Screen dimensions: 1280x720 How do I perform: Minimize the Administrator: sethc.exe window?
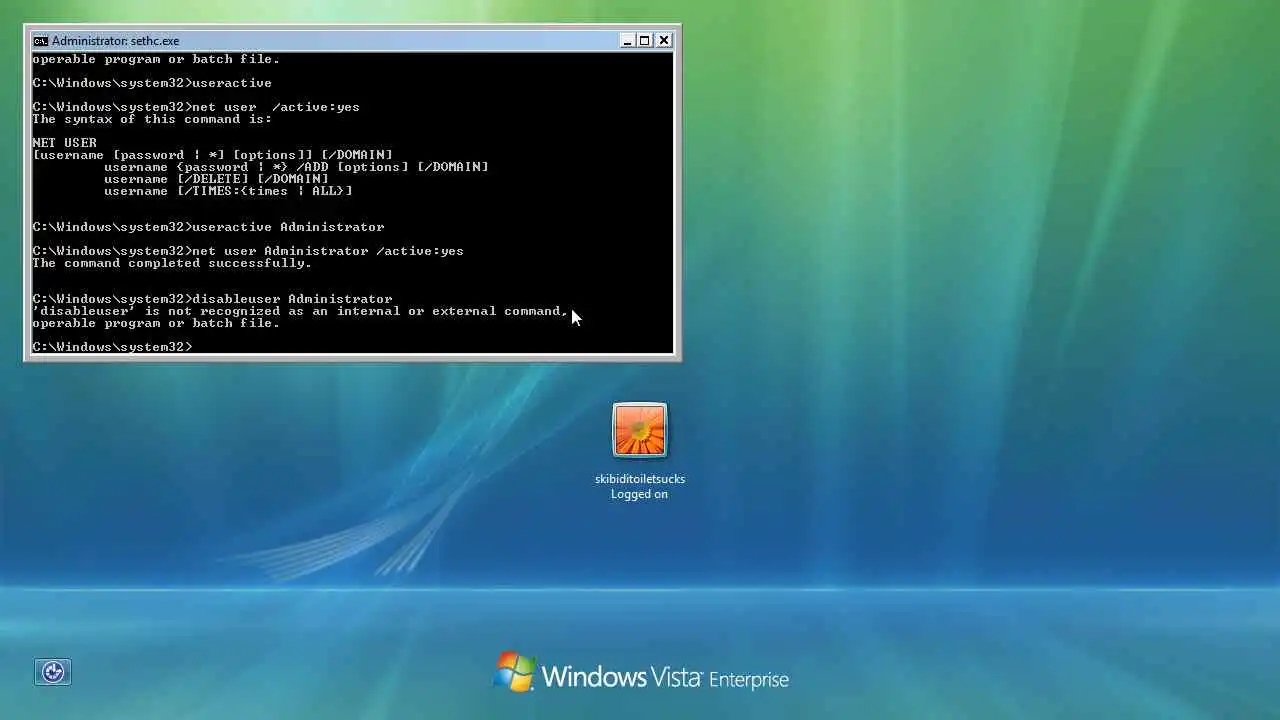click(627, 41)
